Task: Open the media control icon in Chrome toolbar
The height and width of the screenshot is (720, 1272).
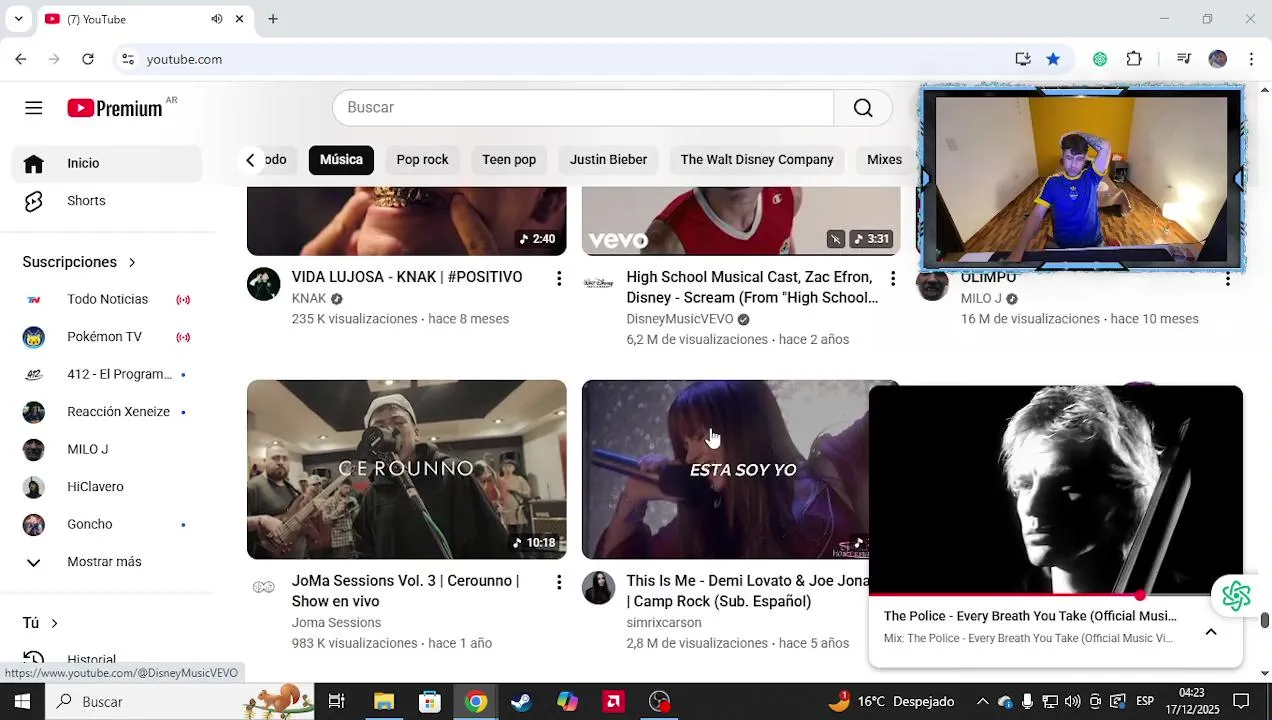Action: click(x=1184, y=59)
